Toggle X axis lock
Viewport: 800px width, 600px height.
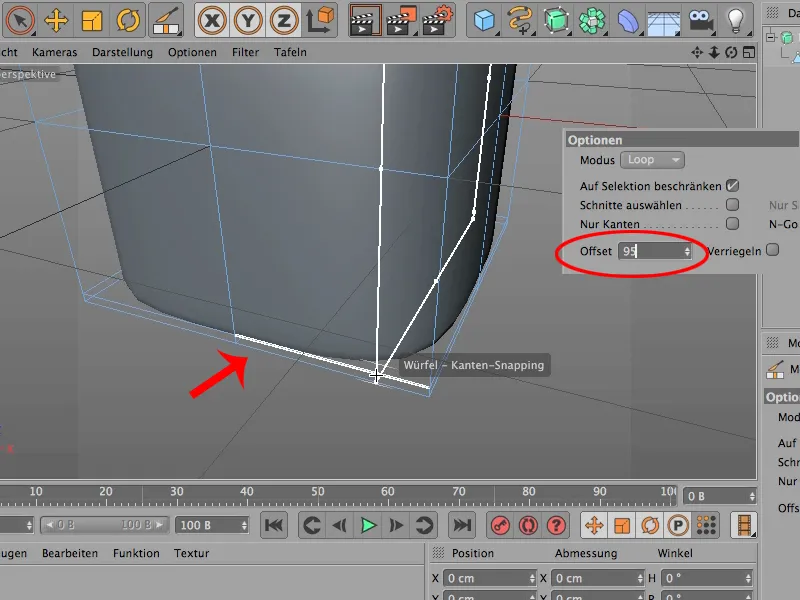(212, 20)
